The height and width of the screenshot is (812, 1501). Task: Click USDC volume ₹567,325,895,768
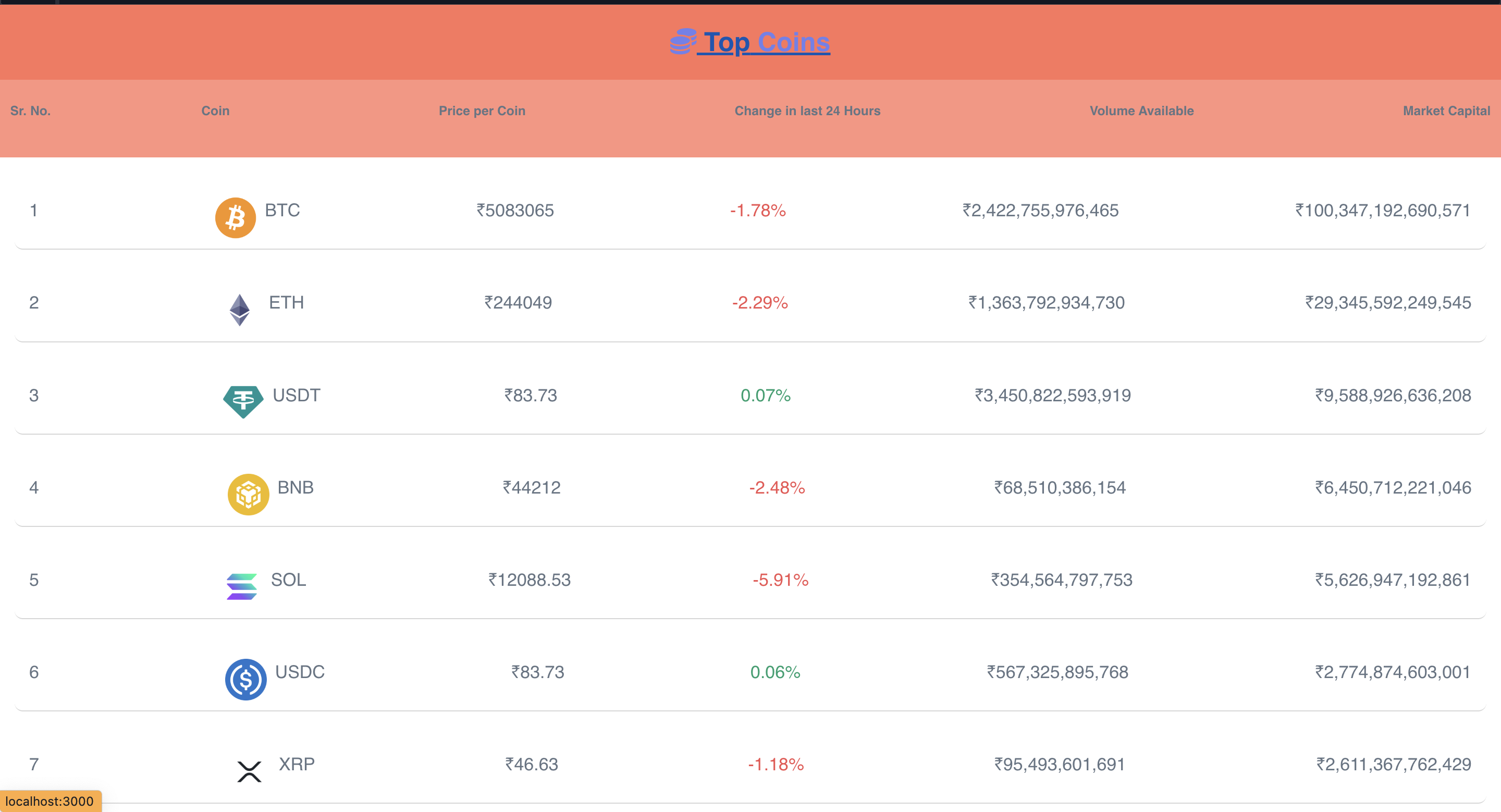[1057, 672]
